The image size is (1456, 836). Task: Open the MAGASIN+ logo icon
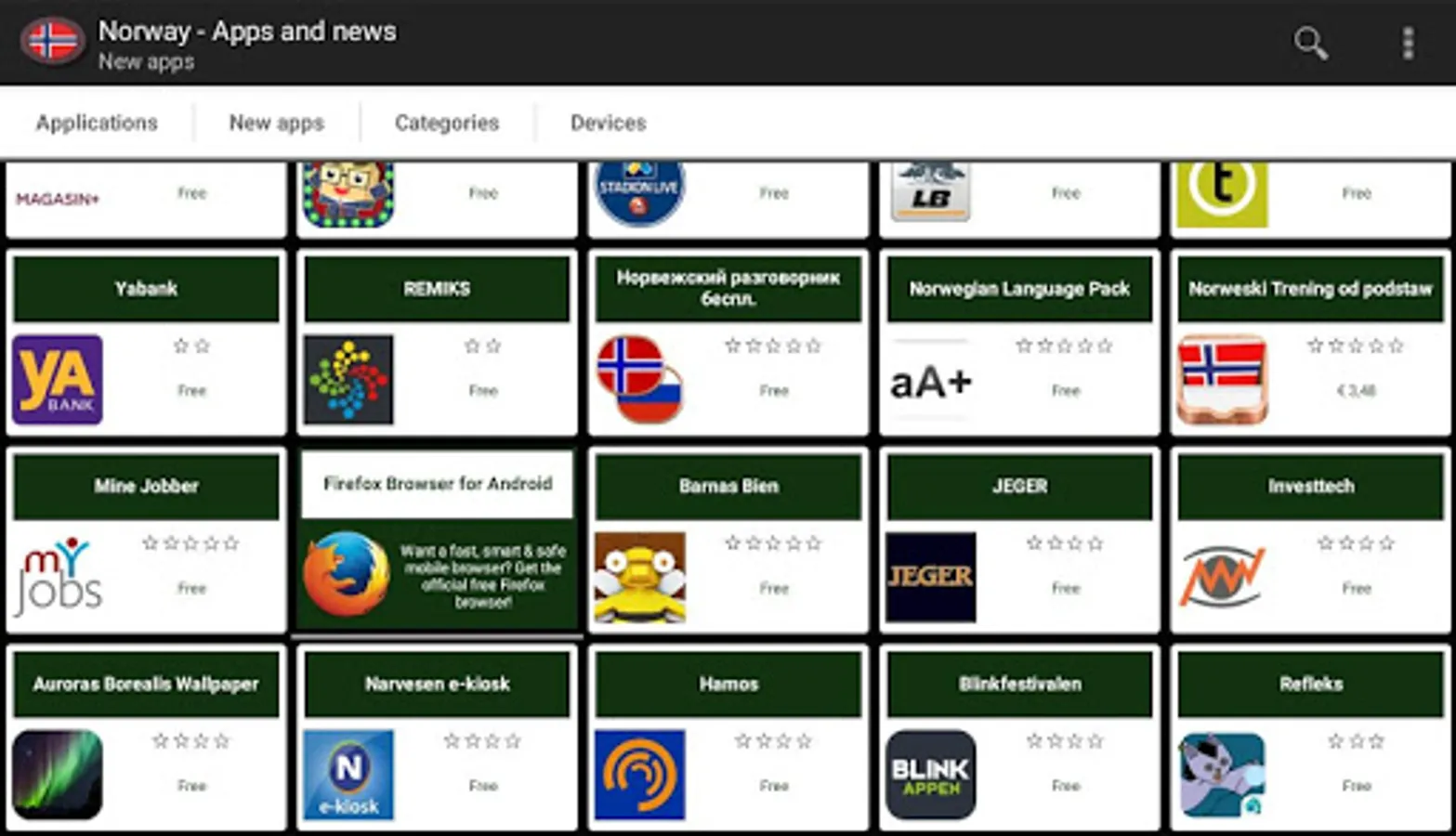pos(58,199)
